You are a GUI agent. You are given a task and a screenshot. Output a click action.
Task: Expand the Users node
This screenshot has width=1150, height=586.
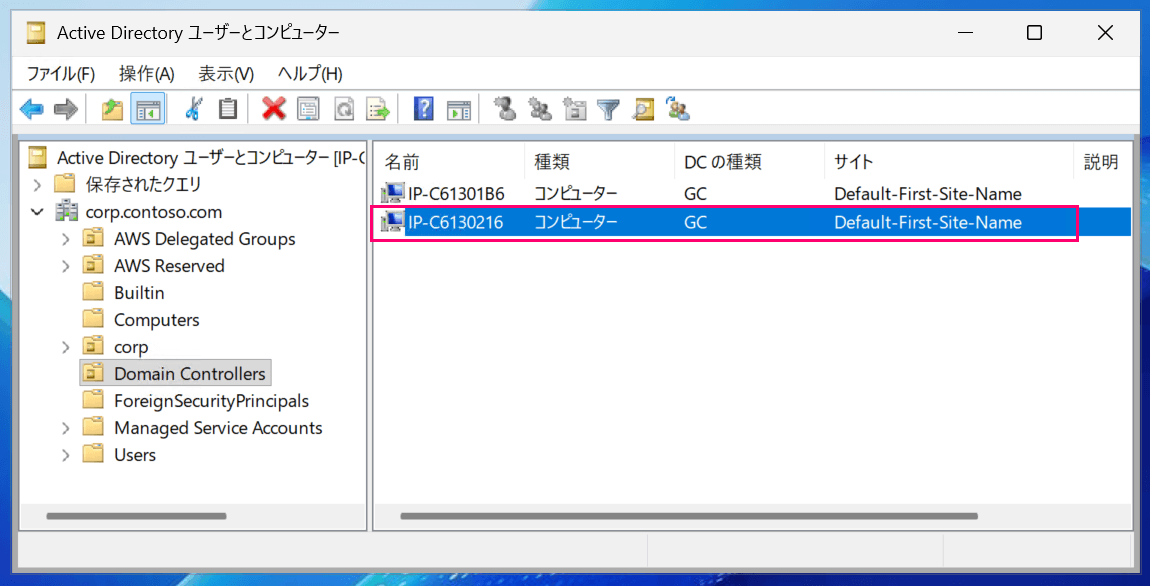pos(66,455)
